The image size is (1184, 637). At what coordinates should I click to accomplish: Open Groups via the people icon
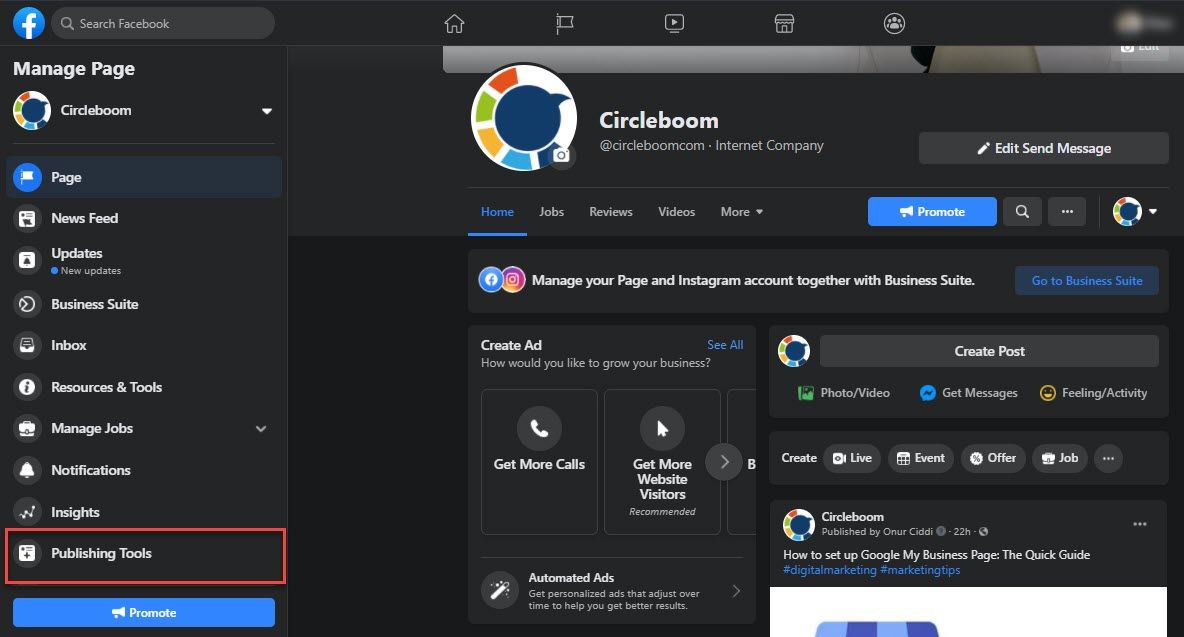(x=894, y=22)
